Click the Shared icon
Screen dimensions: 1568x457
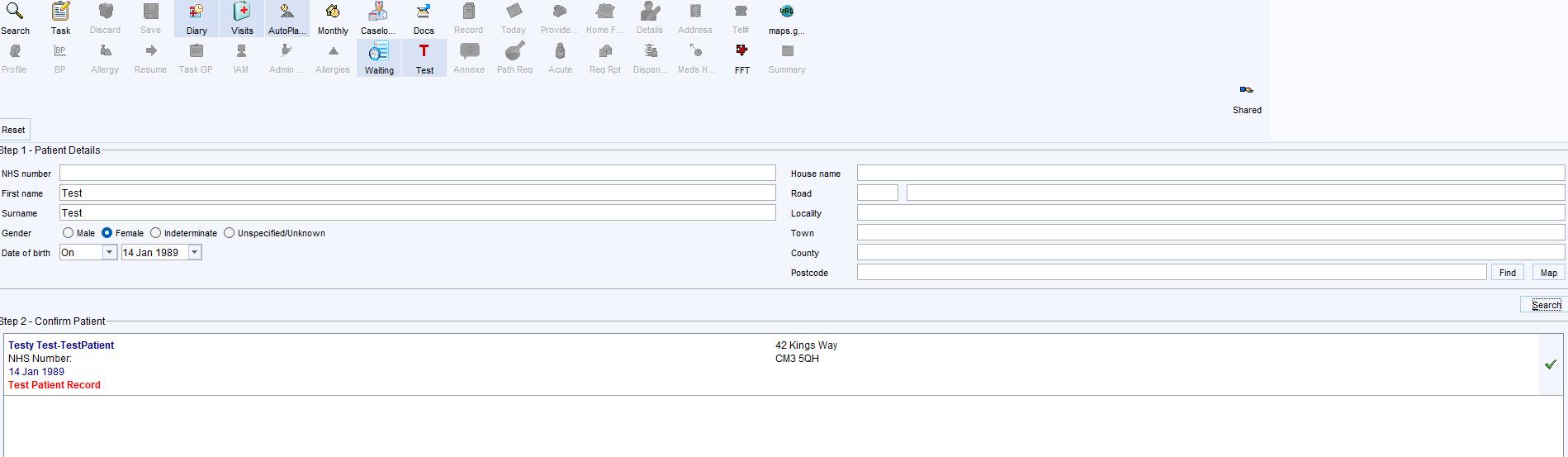coord(1247,98)
